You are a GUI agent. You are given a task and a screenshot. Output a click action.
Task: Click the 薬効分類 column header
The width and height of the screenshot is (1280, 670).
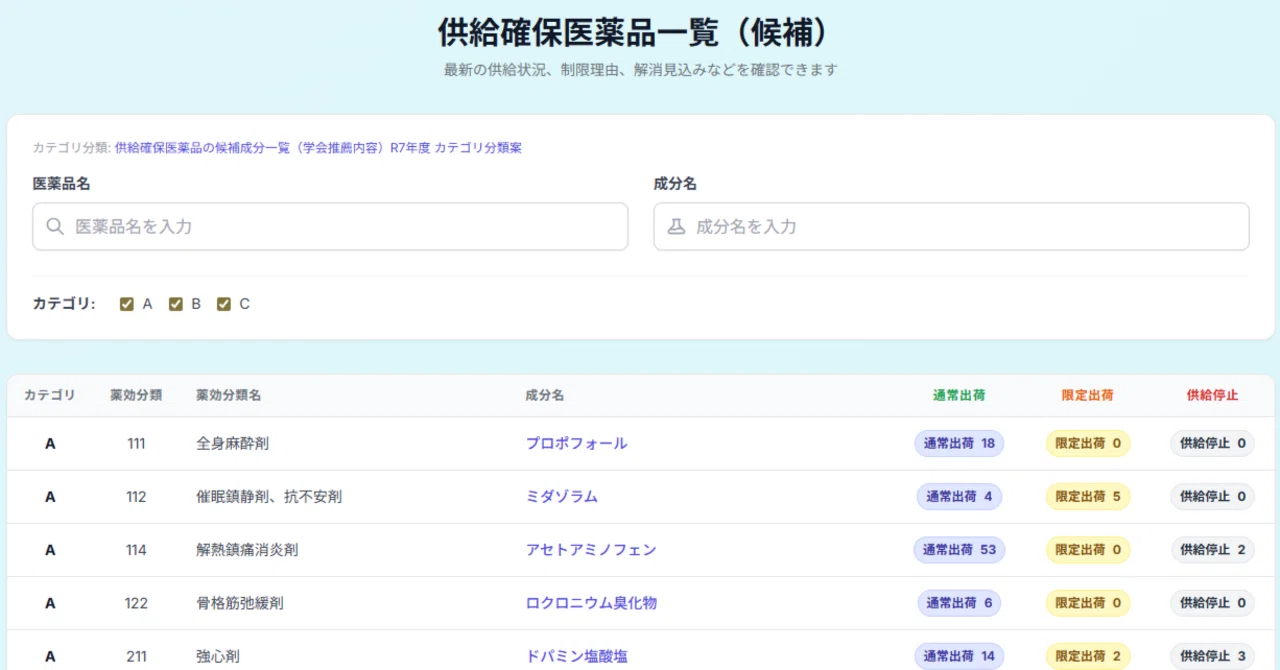click(136, 395)
